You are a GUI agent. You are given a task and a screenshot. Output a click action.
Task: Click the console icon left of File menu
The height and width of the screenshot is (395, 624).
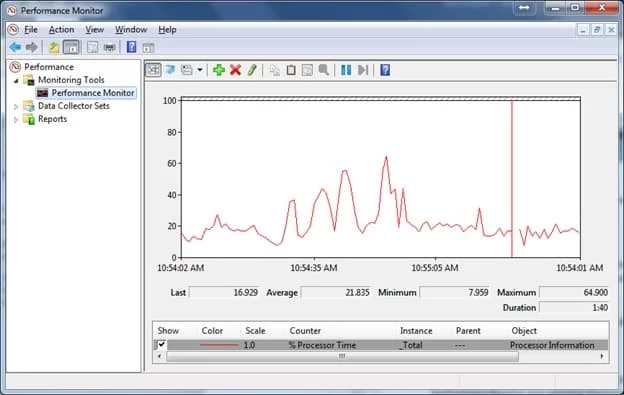[x=13, y=29]
